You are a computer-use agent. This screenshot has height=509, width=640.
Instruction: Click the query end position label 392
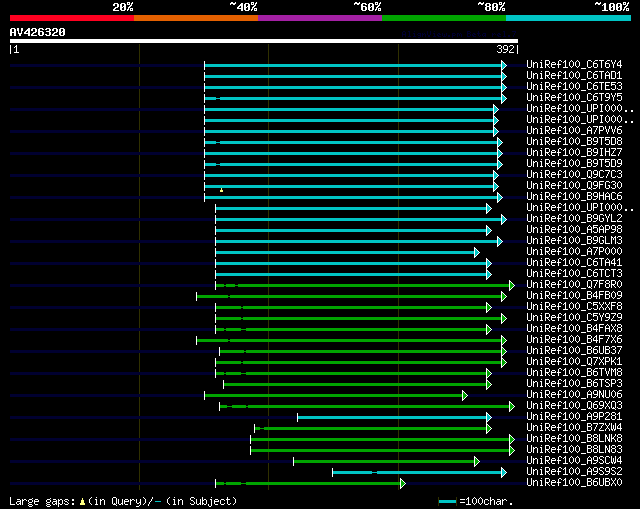coord(505,49)
